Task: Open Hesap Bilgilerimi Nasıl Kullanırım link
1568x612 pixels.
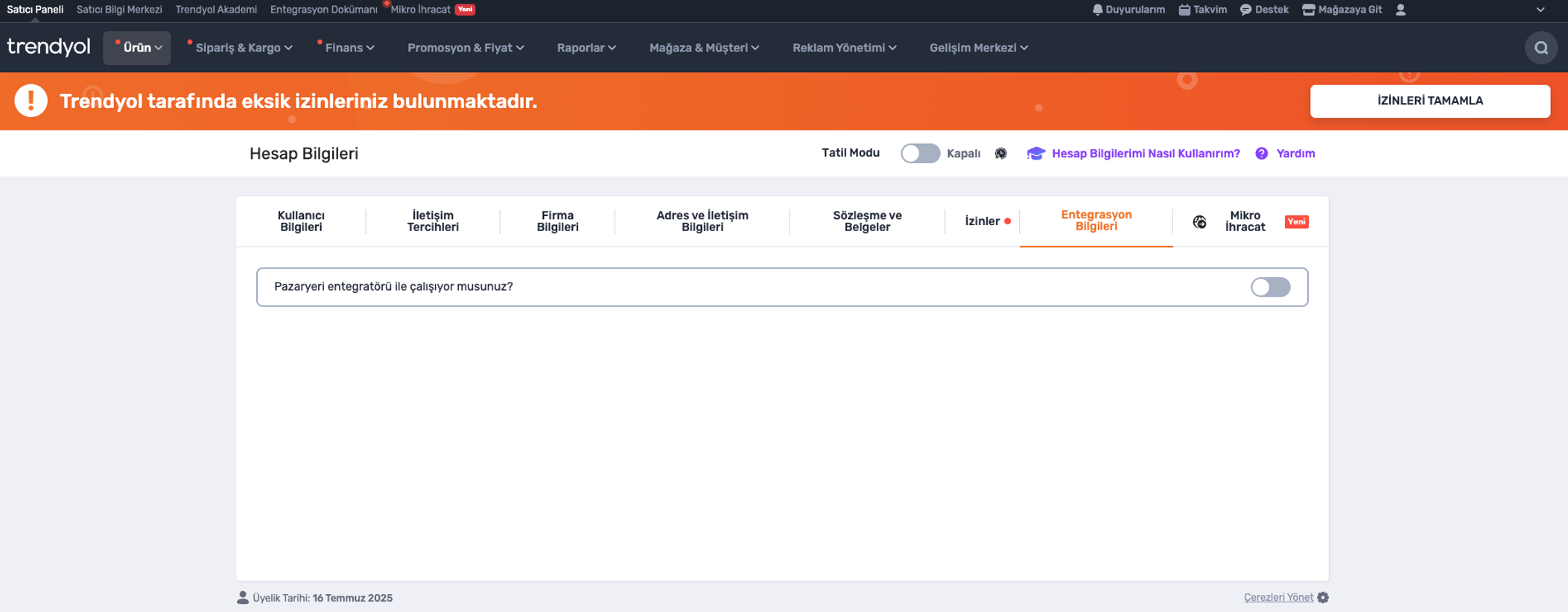Action: pos(1145,154)
